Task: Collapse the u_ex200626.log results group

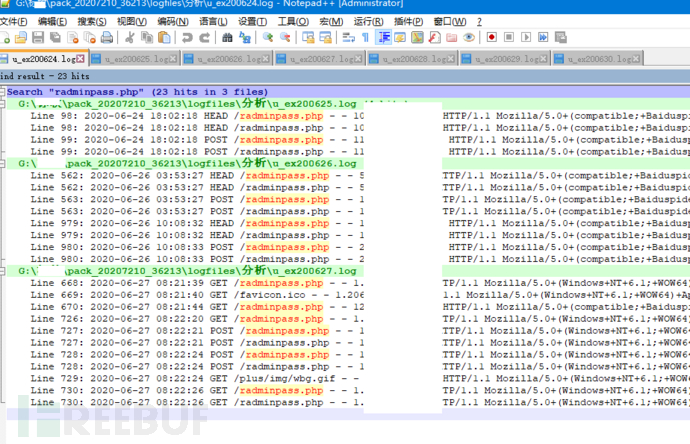Action: [2, 164]
